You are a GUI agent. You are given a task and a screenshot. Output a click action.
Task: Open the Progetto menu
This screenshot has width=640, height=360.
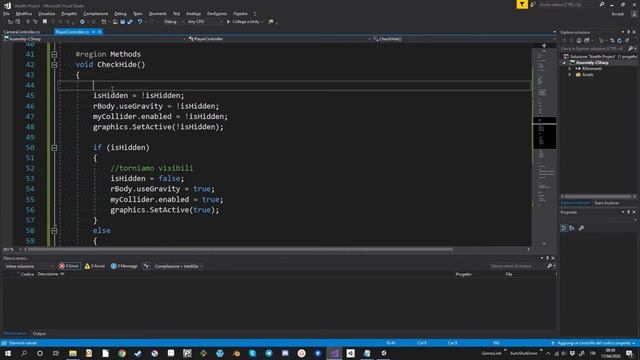pyautogui.click(x=69, y=13)
